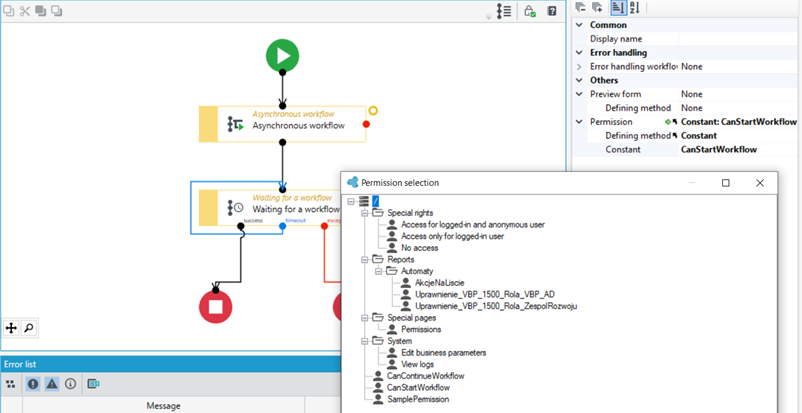Click the teal export icon in Error list

pyautogui.click(x=93, y=383)
